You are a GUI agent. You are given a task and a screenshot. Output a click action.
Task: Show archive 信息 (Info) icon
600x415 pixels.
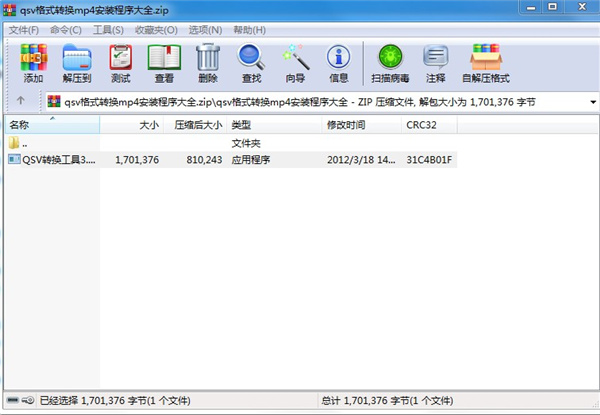click(339, 62)
